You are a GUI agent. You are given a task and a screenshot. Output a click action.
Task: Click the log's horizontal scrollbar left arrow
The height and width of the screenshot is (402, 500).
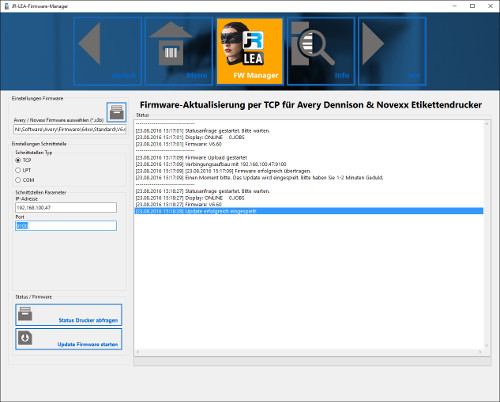138,352
